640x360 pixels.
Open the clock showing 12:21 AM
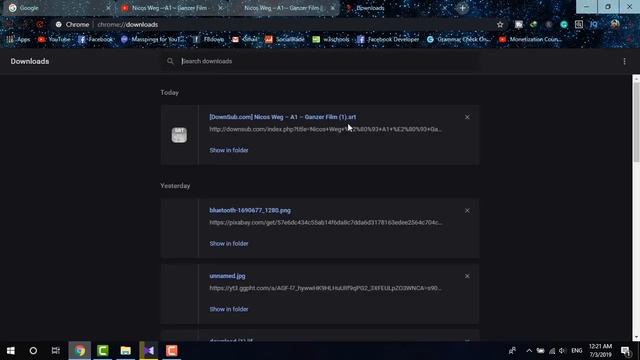tap(600, 351)
